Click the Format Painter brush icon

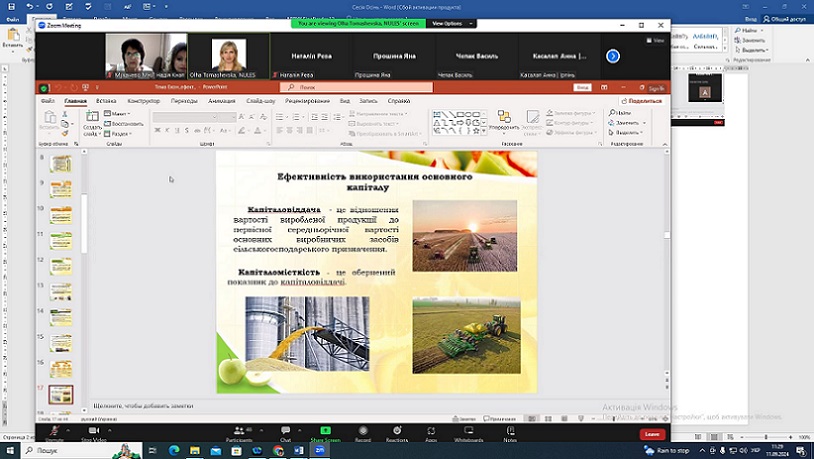[65, 133]
